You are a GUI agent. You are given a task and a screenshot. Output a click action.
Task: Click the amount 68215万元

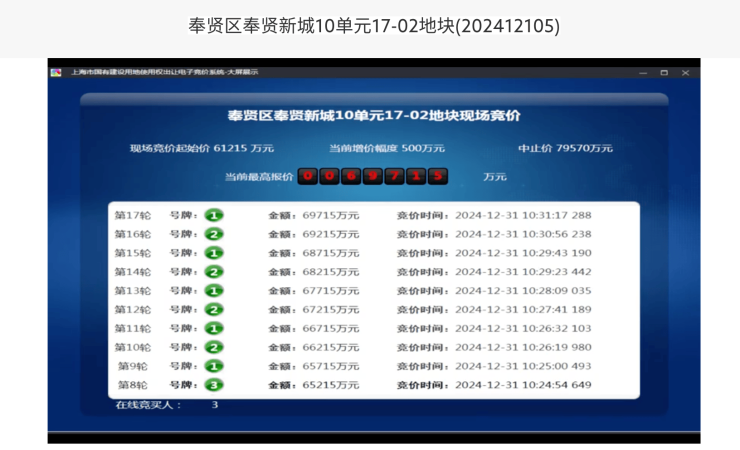(x=331, y=272)
